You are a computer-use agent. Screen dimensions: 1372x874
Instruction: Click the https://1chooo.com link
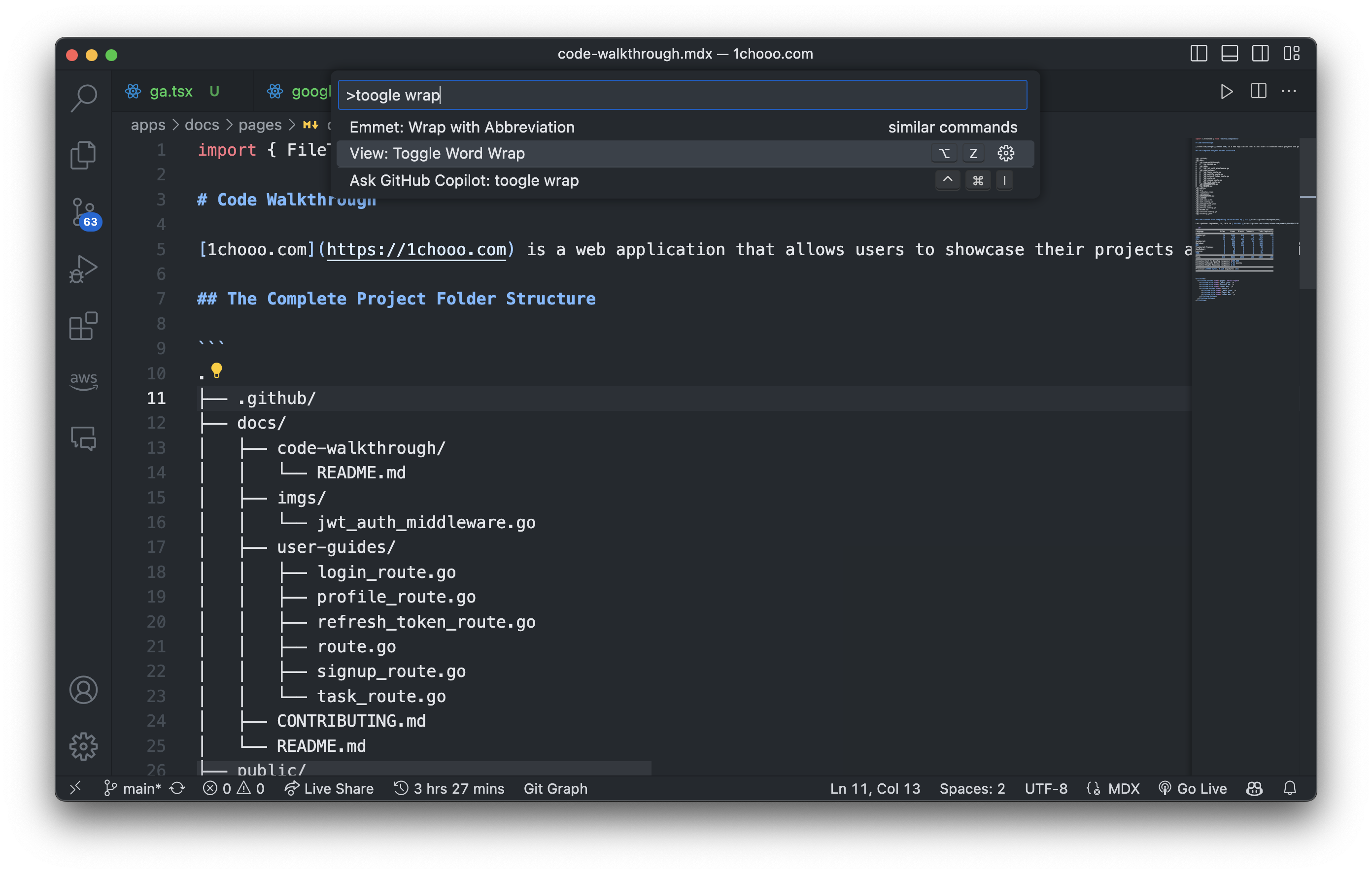pyautogui.click(x=416, y=249)
